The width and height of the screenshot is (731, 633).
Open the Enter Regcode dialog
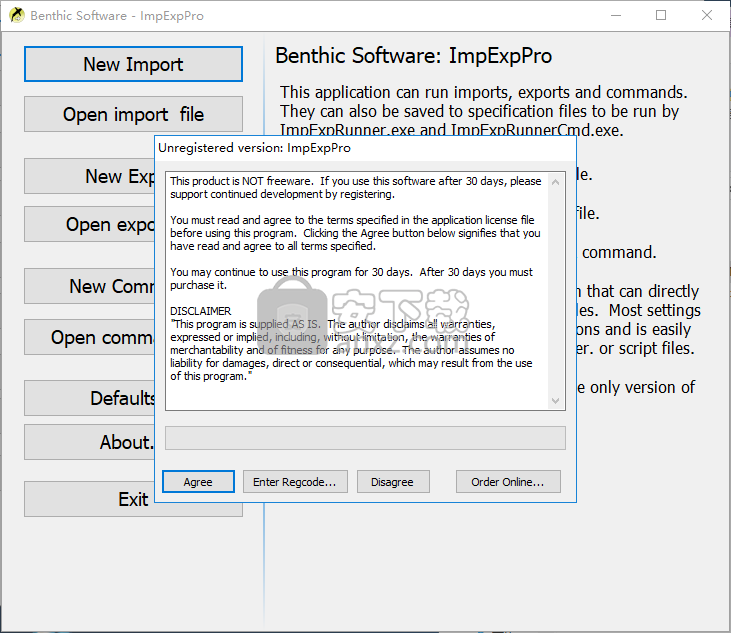[295, 482]
